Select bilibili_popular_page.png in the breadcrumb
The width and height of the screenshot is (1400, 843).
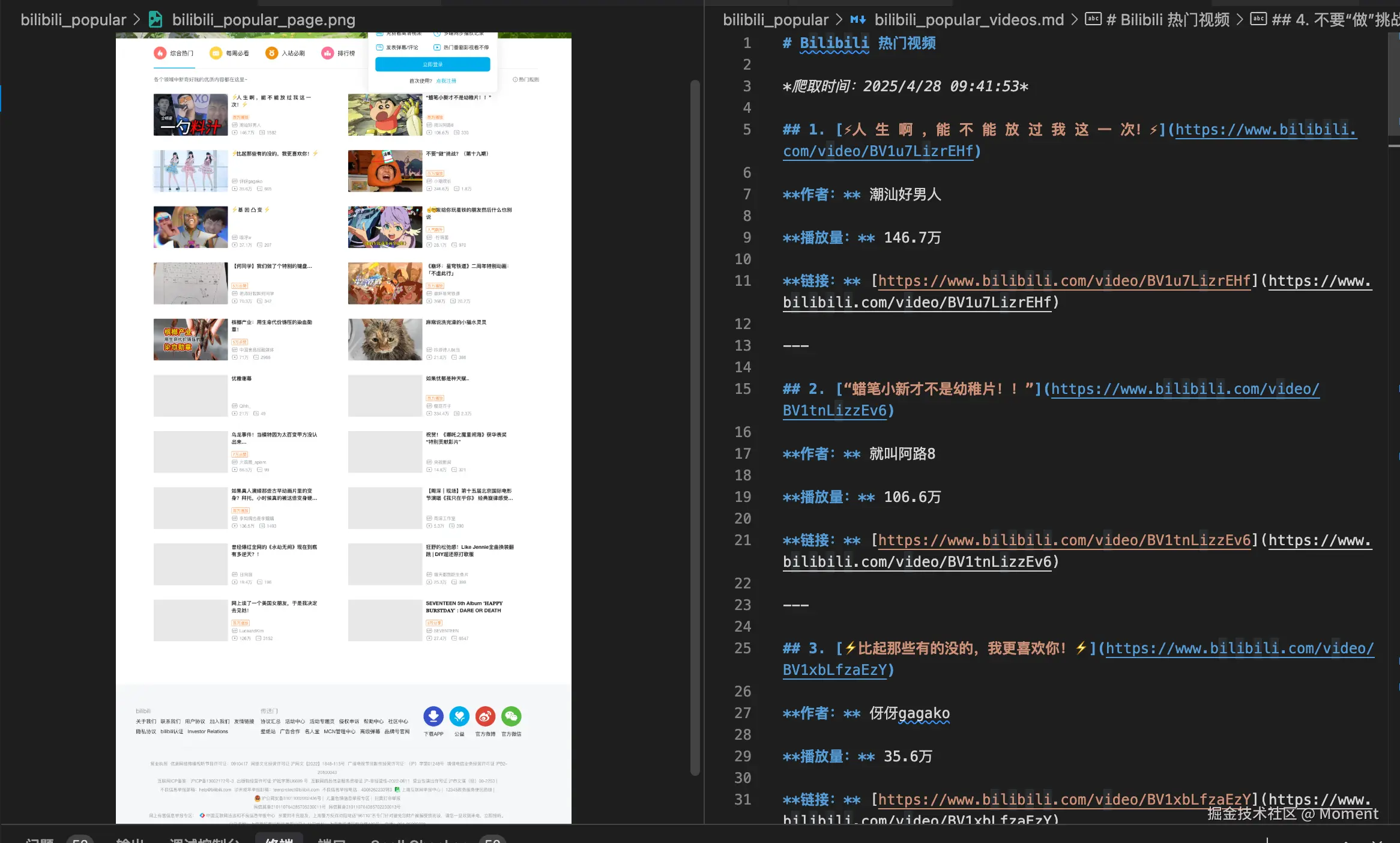coord(264,20)
